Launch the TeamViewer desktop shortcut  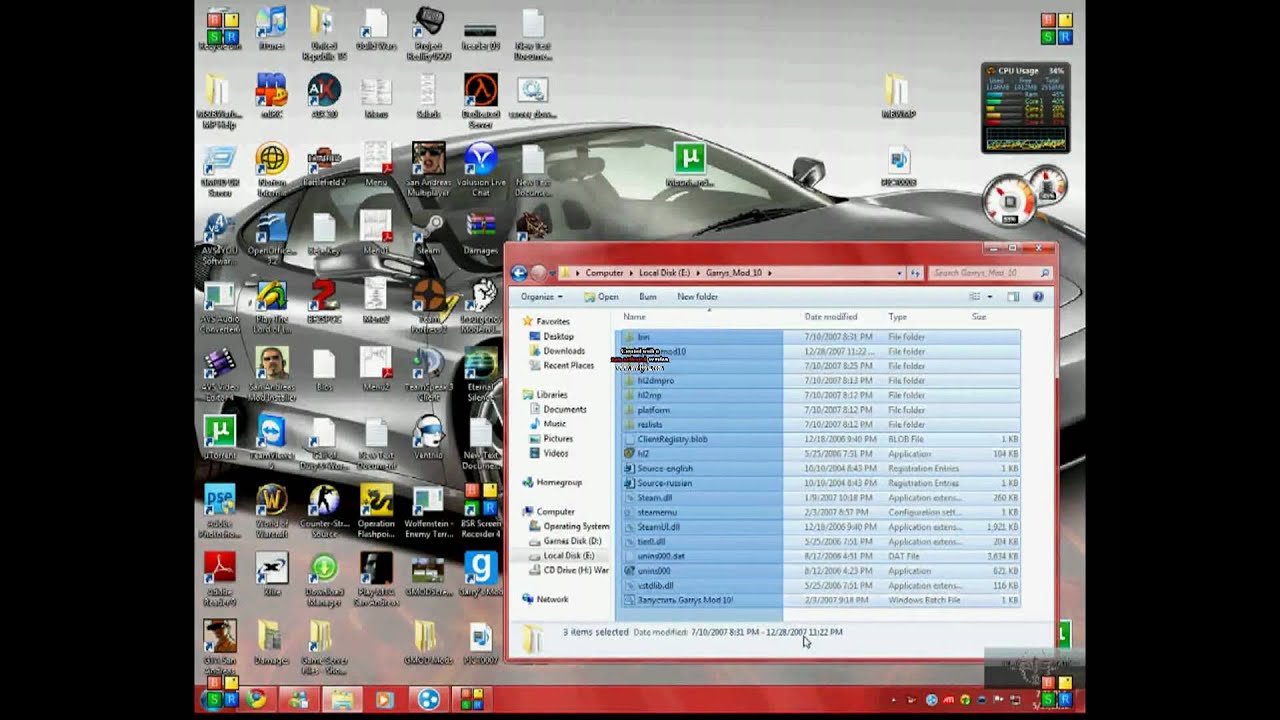coord(271,442)
